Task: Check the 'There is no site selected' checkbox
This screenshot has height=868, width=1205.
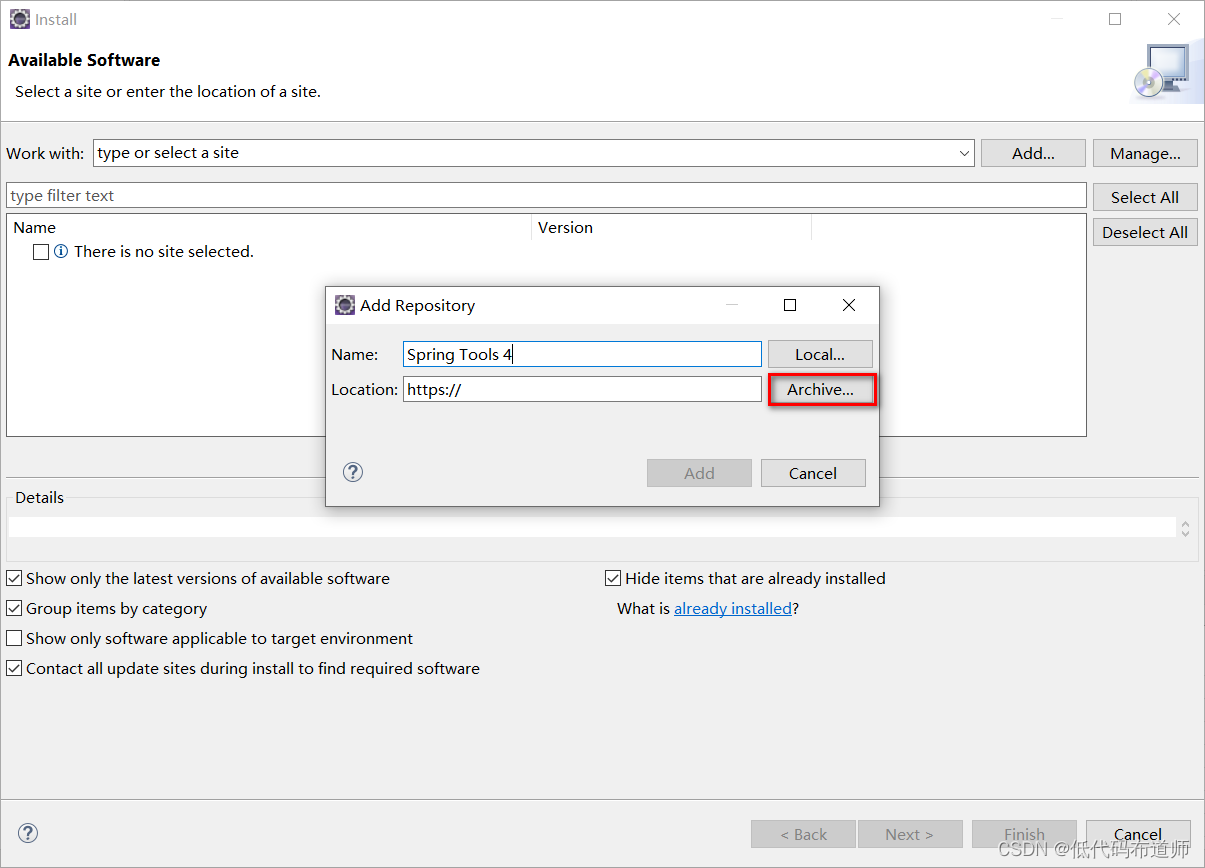Action: [41, 252]
